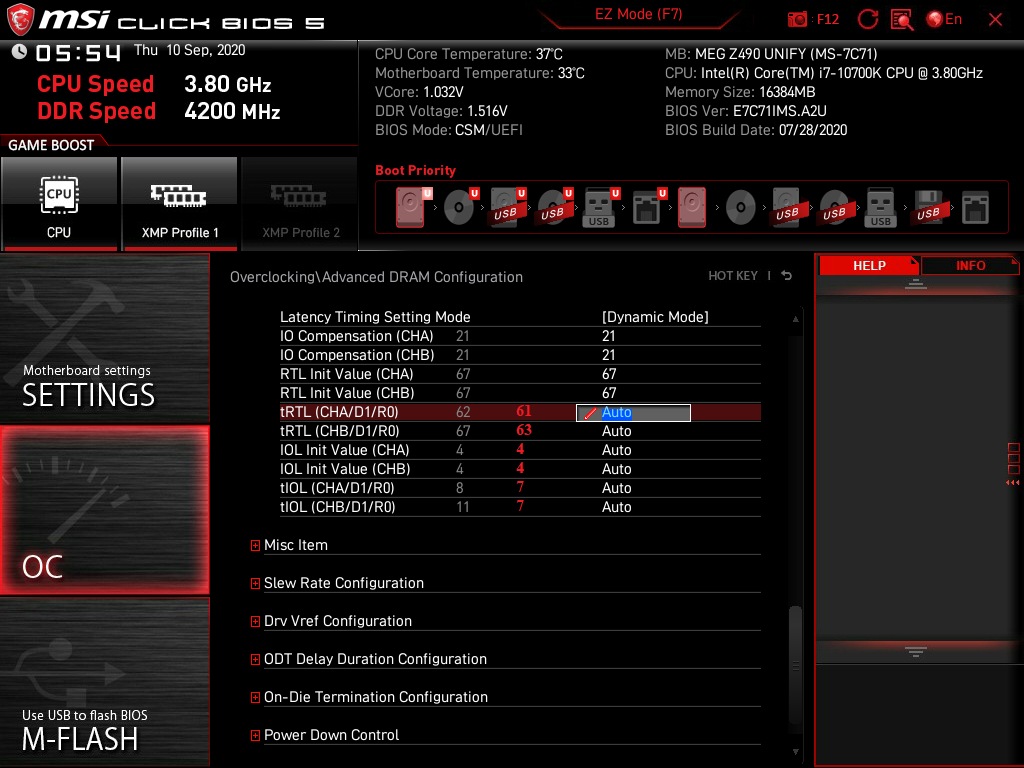Click the settings list scroll-down arrow
The width and height of the screenshot is (1024, 768).
pos(795,752)
